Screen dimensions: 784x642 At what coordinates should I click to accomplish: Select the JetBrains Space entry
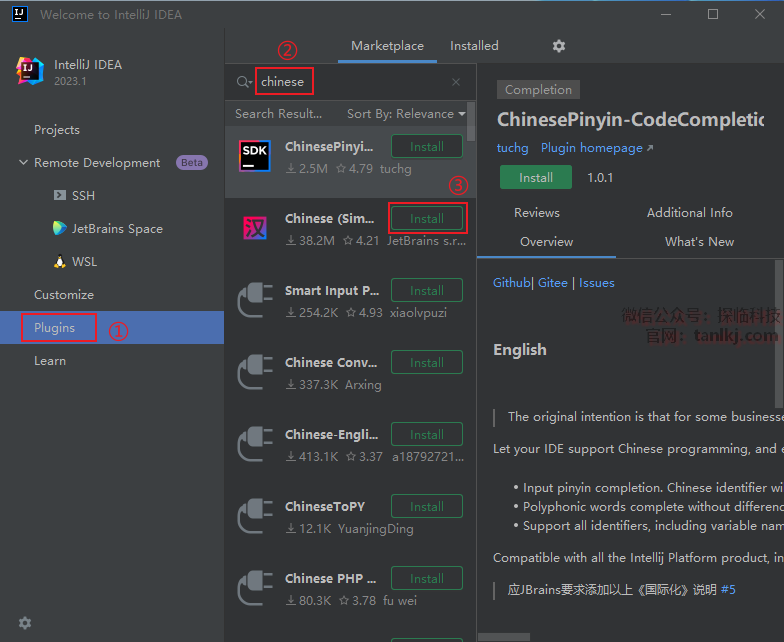(x=117, y=228)
